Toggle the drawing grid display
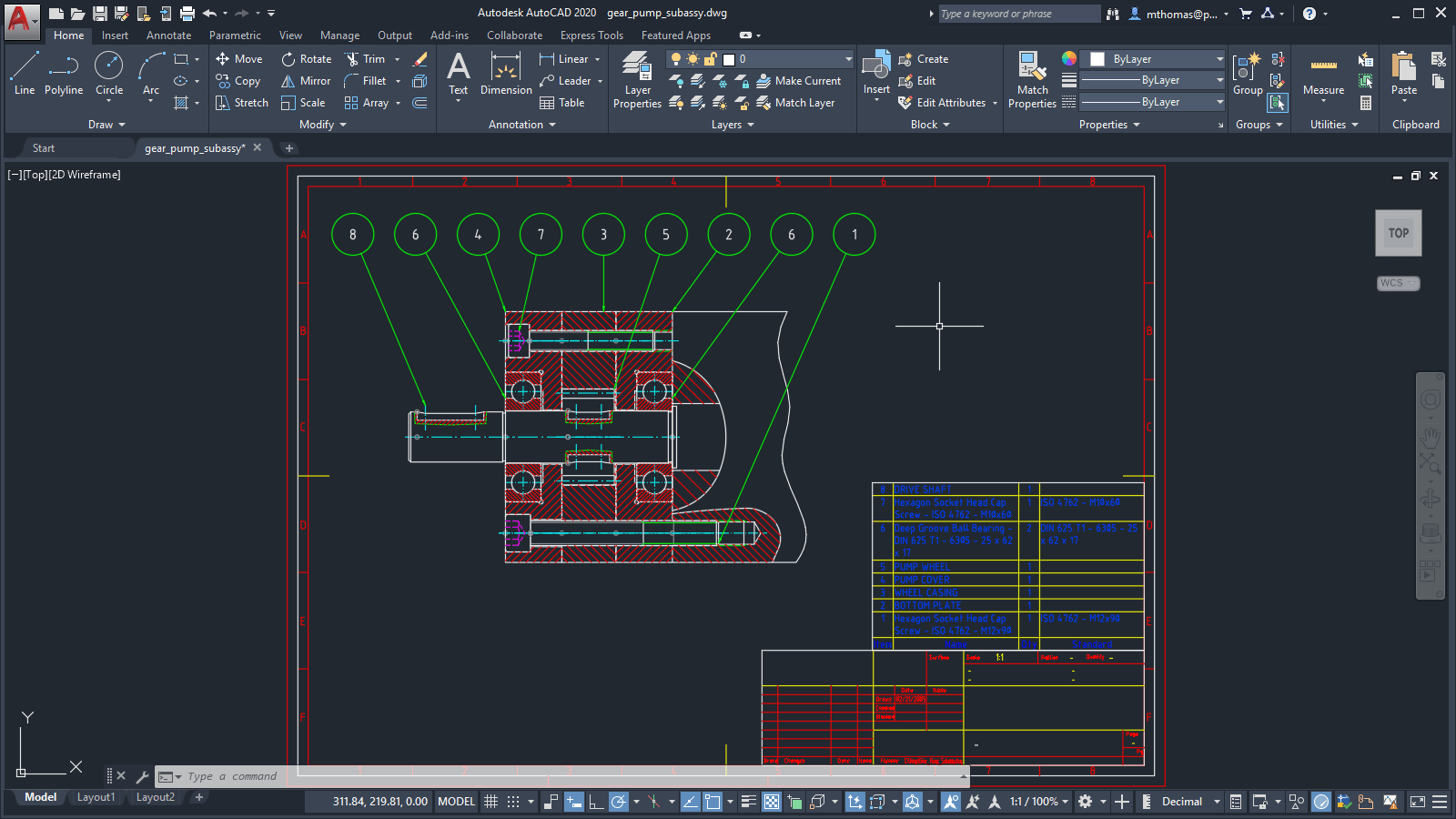Screen dimensions: 1456x819 [x=490, y=802]
